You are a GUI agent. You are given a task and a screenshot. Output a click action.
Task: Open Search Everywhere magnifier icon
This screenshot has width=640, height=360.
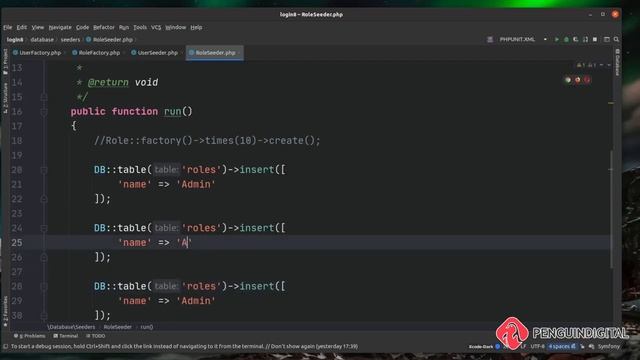pyautogui.click(x=616, y=40)
